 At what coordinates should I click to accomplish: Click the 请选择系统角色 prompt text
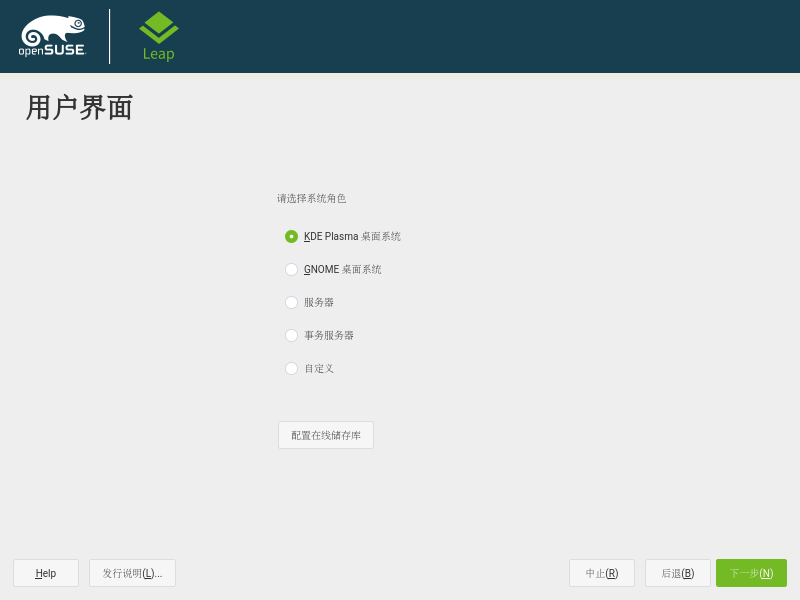pyautogui.click(x=311, y=199)
